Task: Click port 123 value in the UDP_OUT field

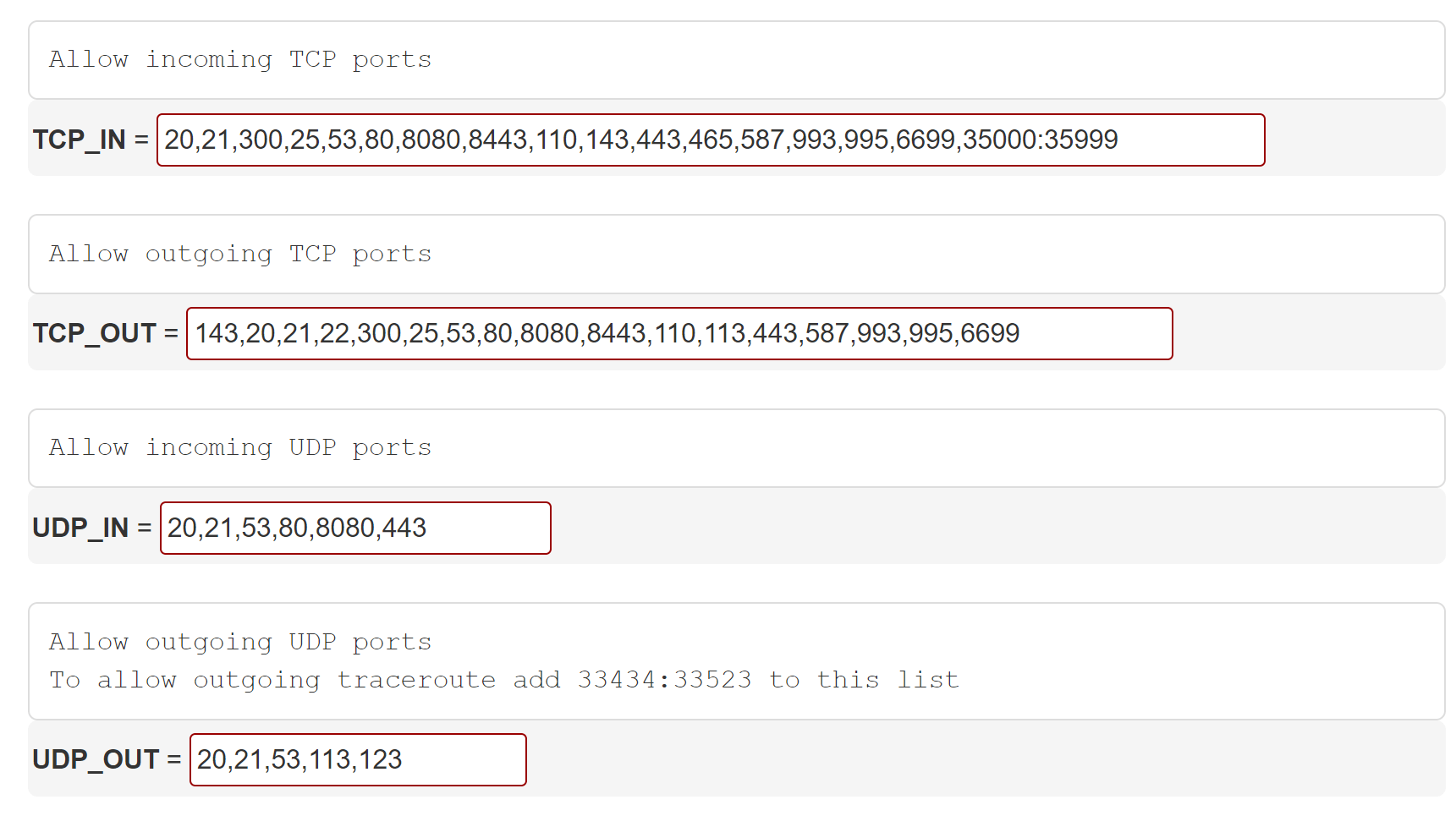Action: (377, 758)
